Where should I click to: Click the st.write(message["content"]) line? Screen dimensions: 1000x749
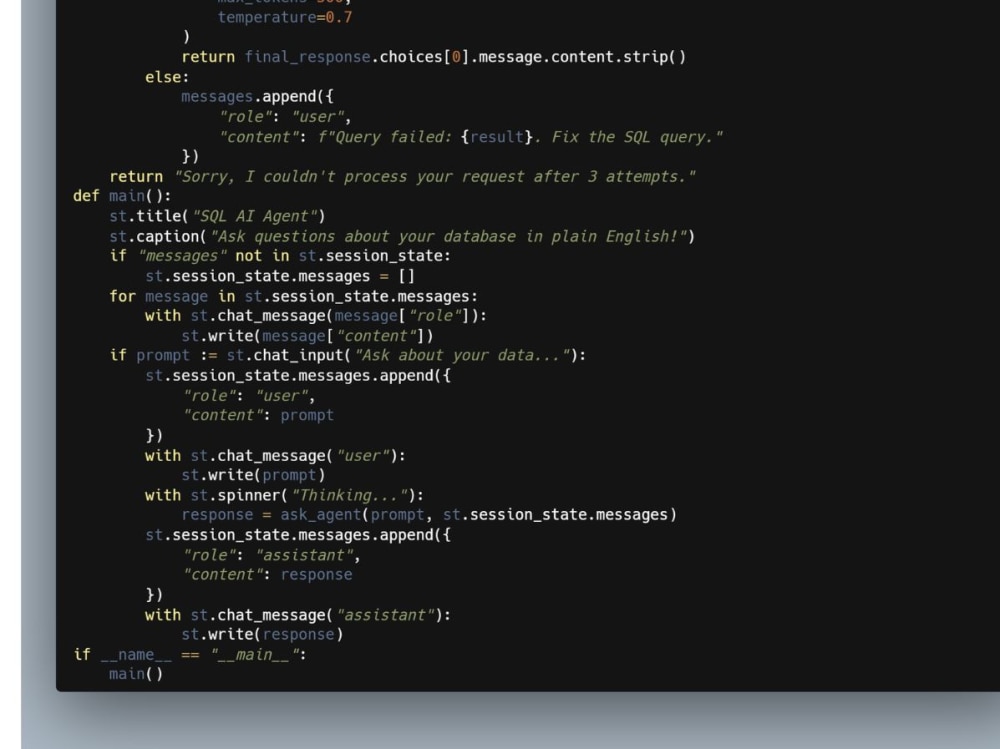tap(307, 336)
